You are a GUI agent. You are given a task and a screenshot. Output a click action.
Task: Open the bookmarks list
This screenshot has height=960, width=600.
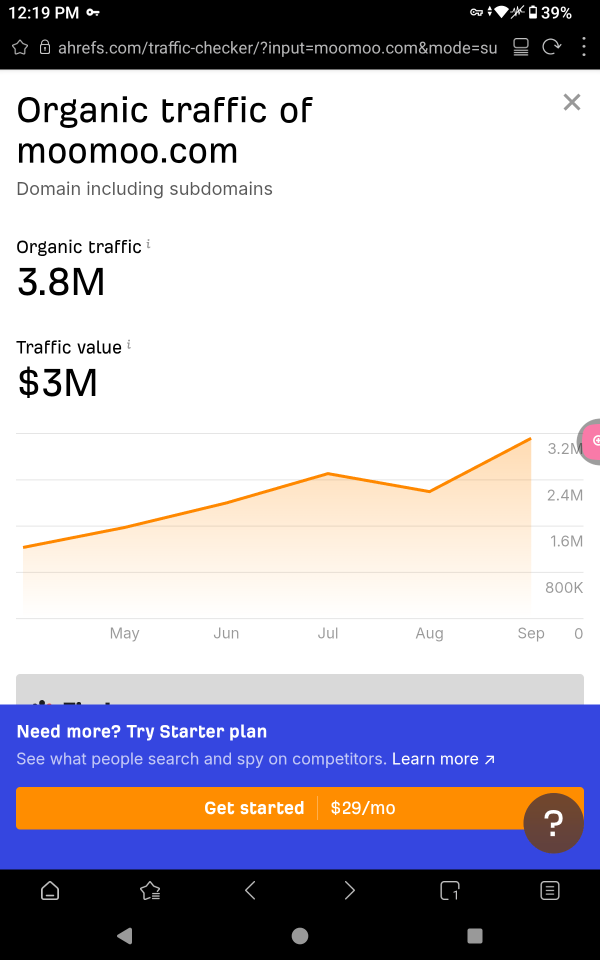click(x=150, y=890)
